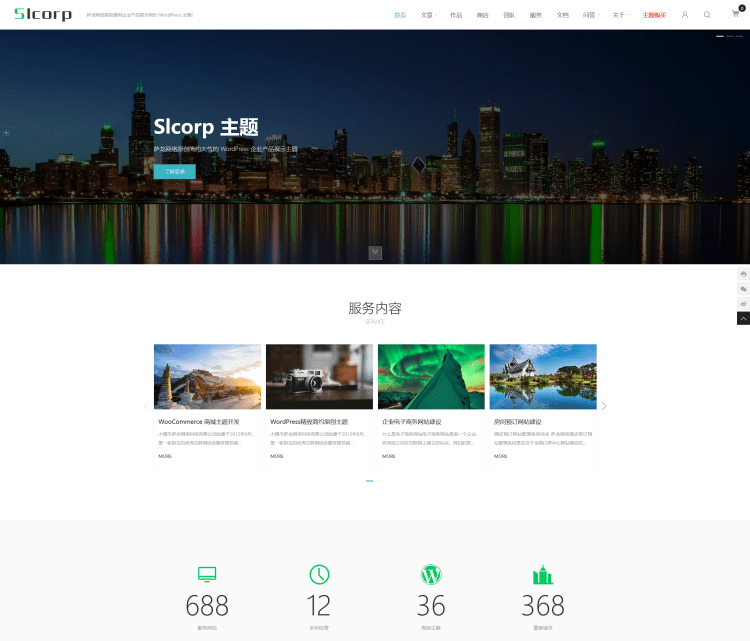Go to the 首页 home menu item
Screen dimensions: 750x641
[x=400, y=15]
